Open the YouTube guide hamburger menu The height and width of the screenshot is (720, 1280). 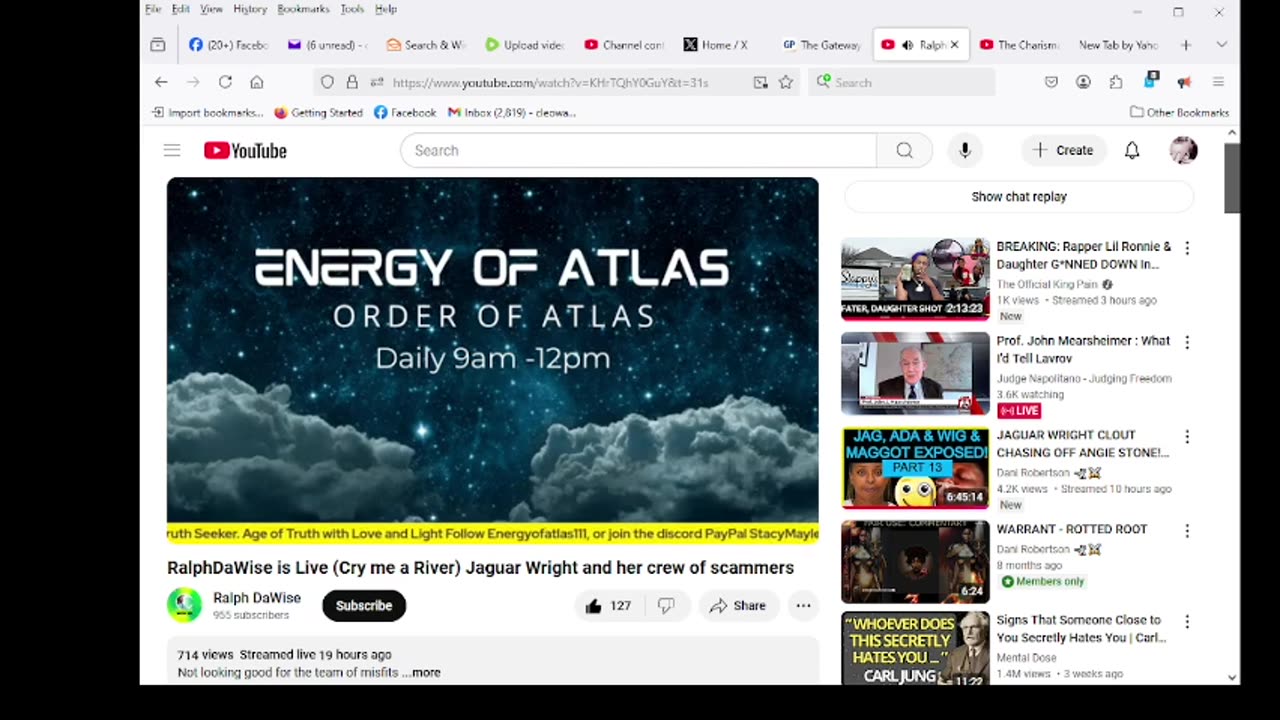click(x=172, y=150)
